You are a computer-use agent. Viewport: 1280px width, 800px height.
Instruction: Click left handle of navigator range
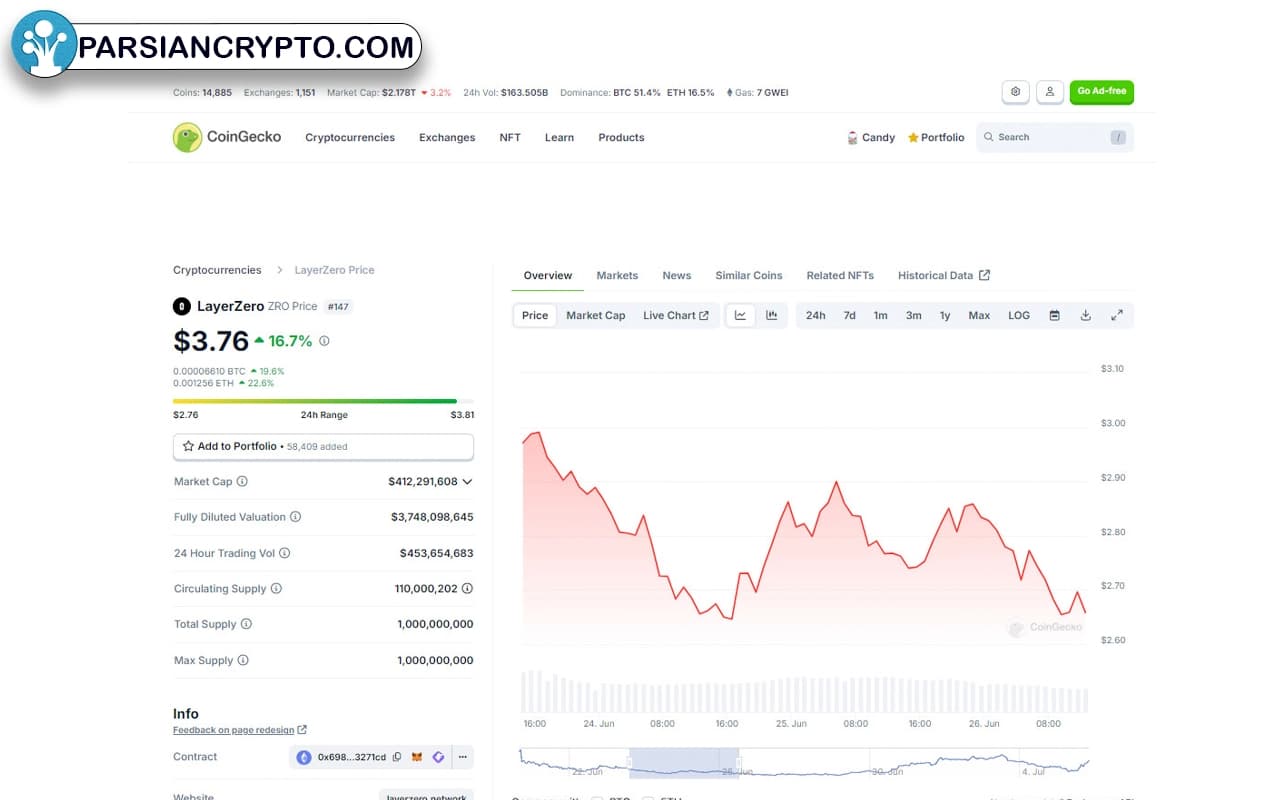(x=630, y=762)
